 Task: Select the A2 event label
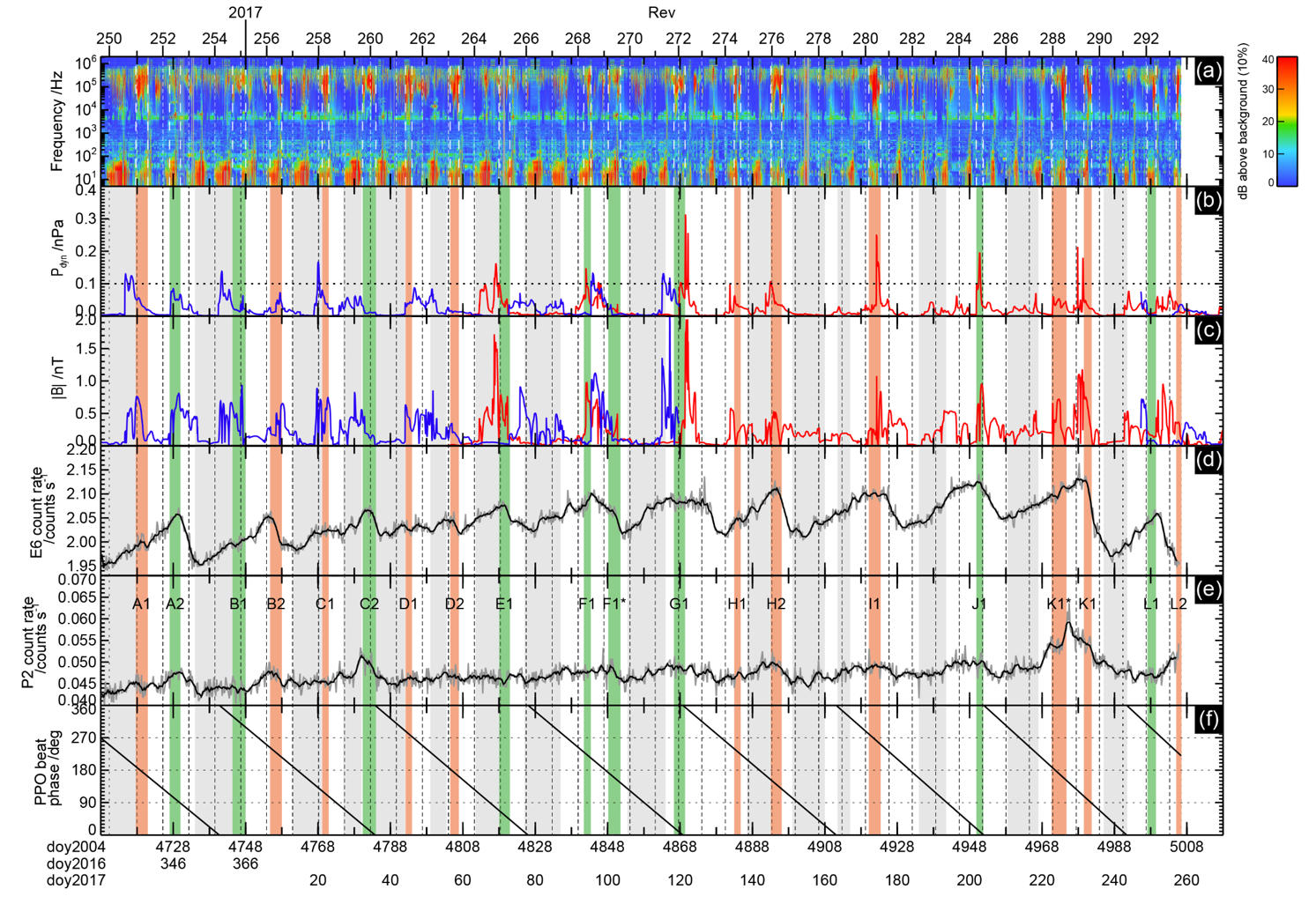tap(175, 604)
